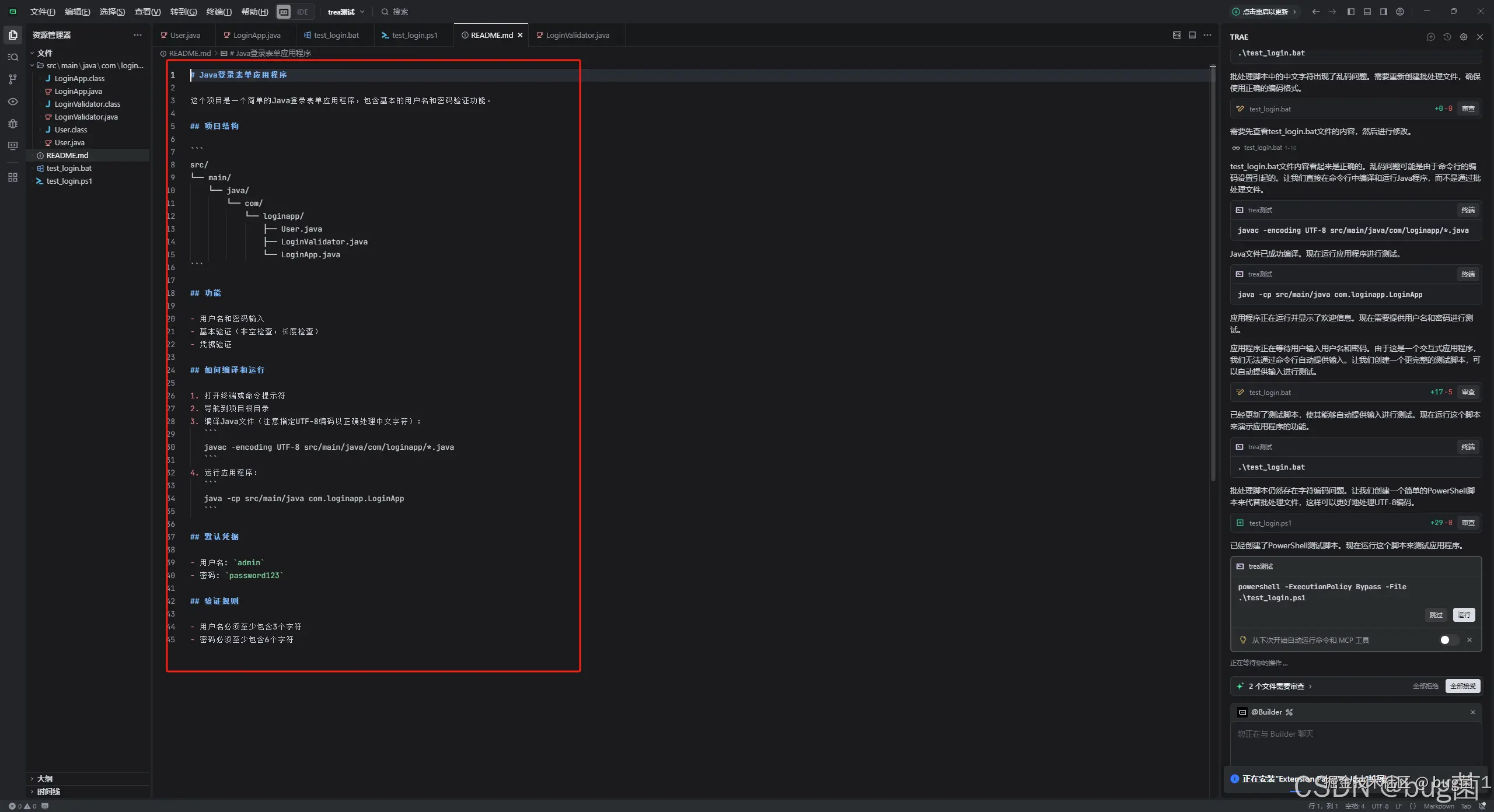Start a new chat in TRAE panel

coord(1431,37)
